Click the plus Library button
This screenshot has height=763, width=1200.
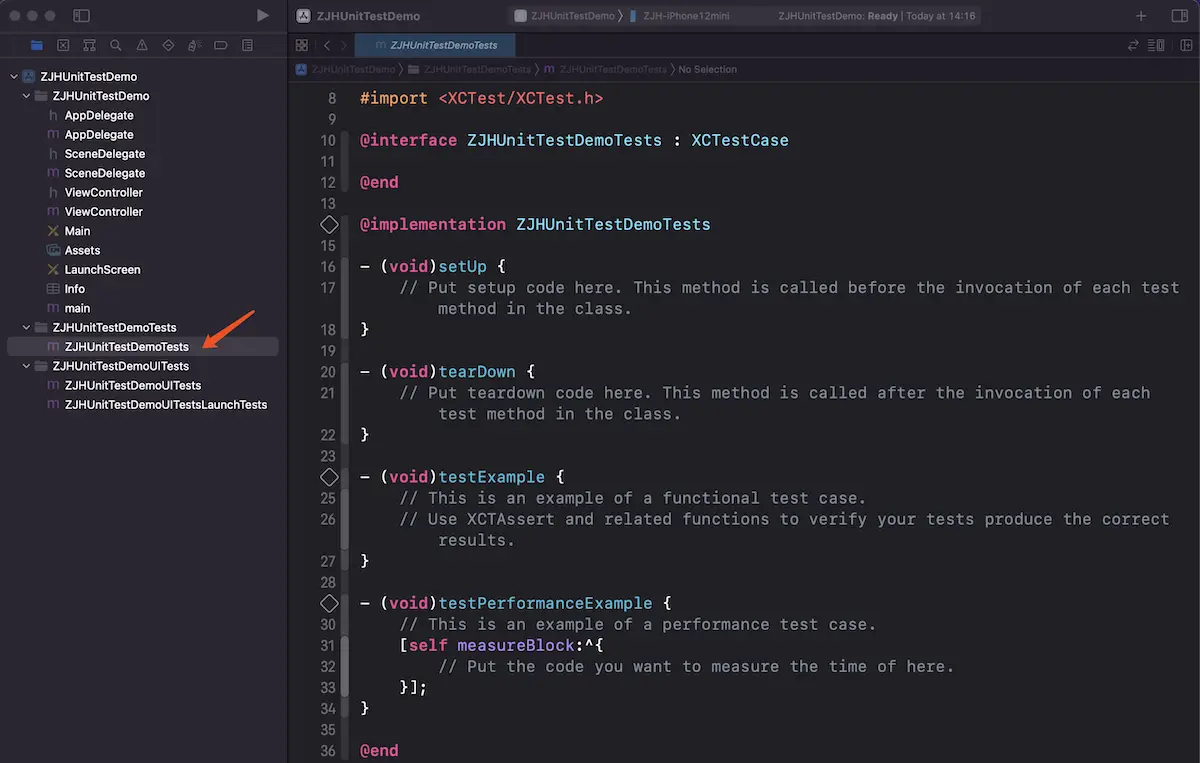pos(1141,16)
